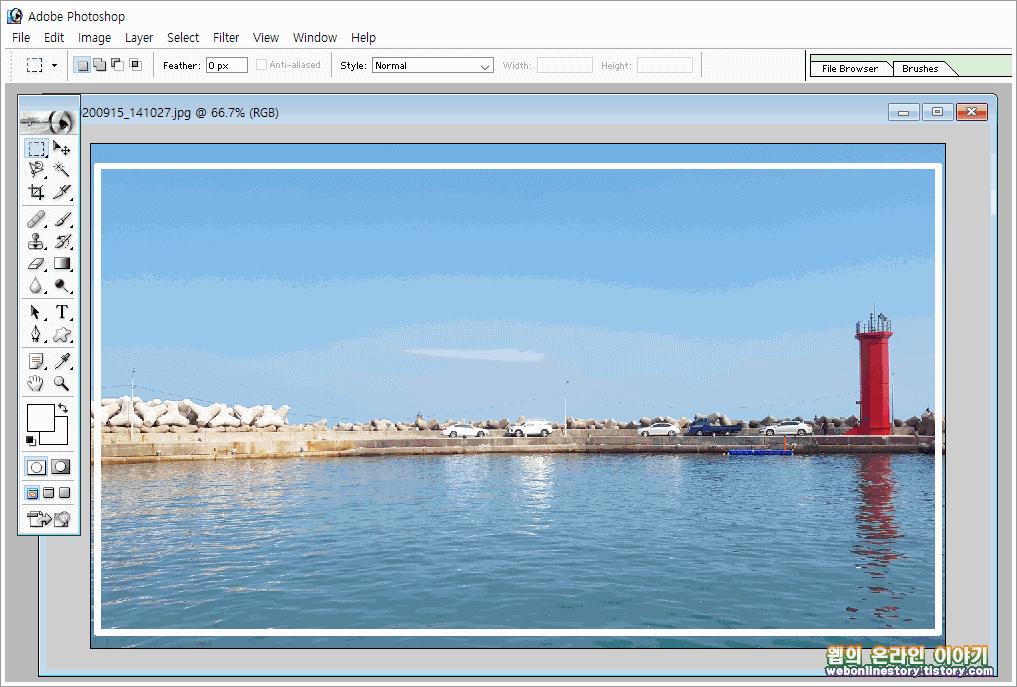Choose Intersect with Selection mode

[136, 65]
